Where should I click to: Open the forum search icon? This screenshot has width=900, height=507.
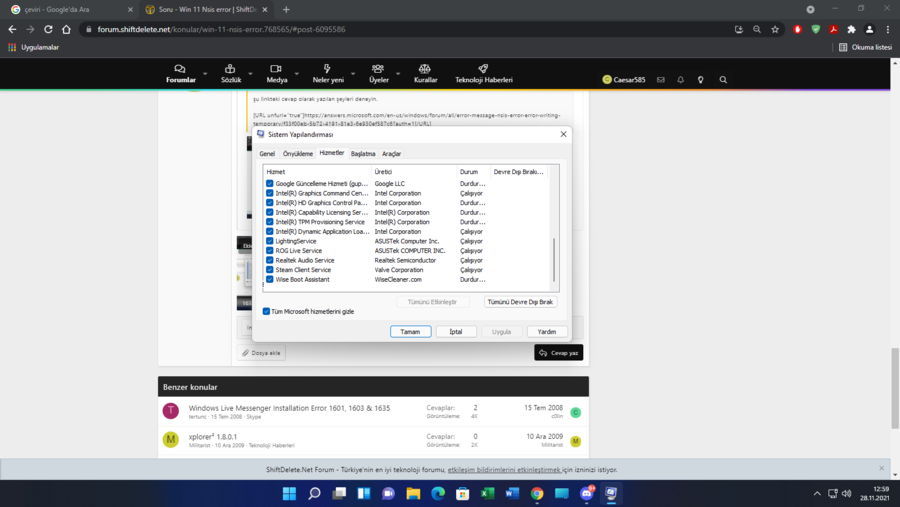click(723, 80)
